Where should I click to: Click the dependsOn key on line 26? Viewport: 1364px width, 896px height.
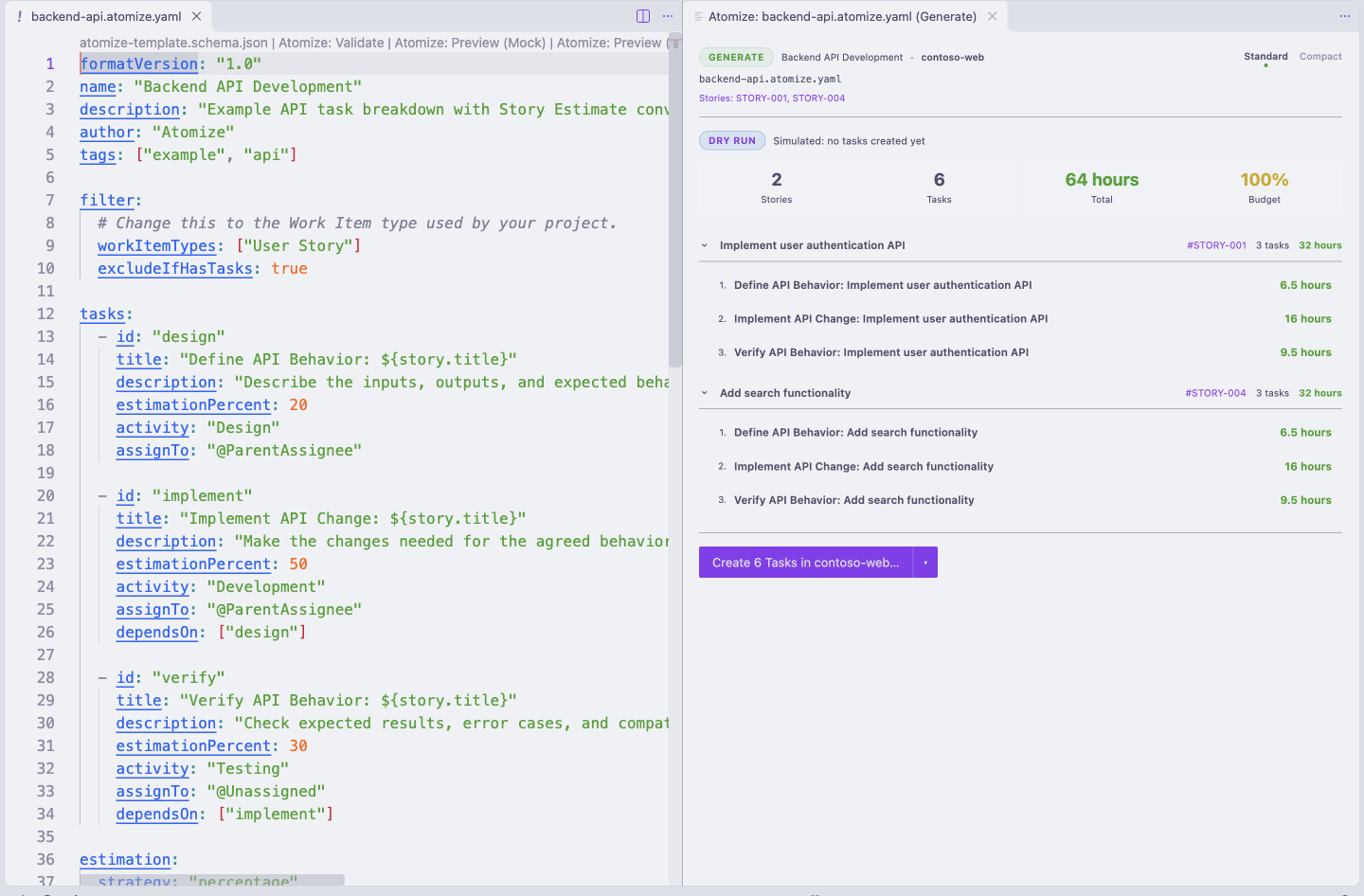coord(157,632)
